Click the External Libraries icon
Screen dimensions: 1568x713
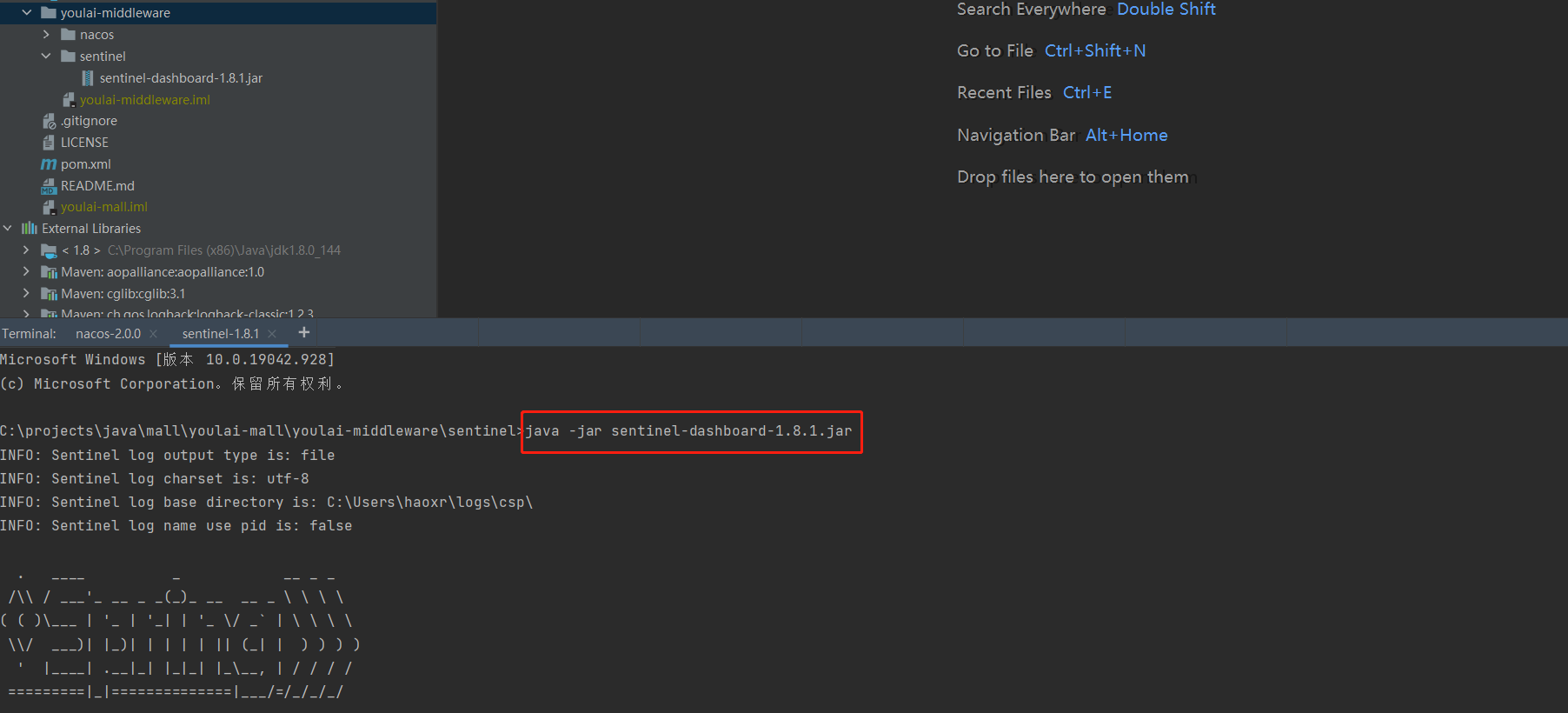30,229
